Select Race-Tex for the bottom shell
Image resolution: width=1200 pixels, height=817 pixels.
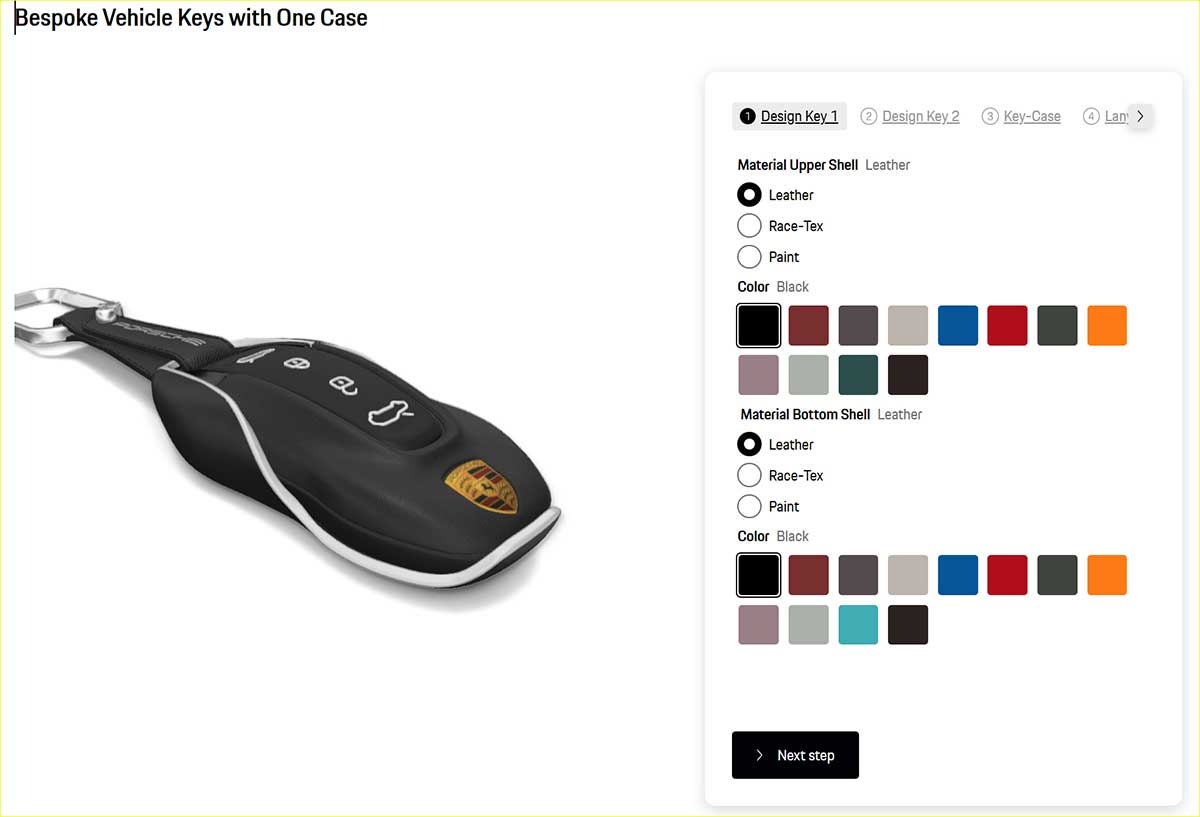[749, 475]
